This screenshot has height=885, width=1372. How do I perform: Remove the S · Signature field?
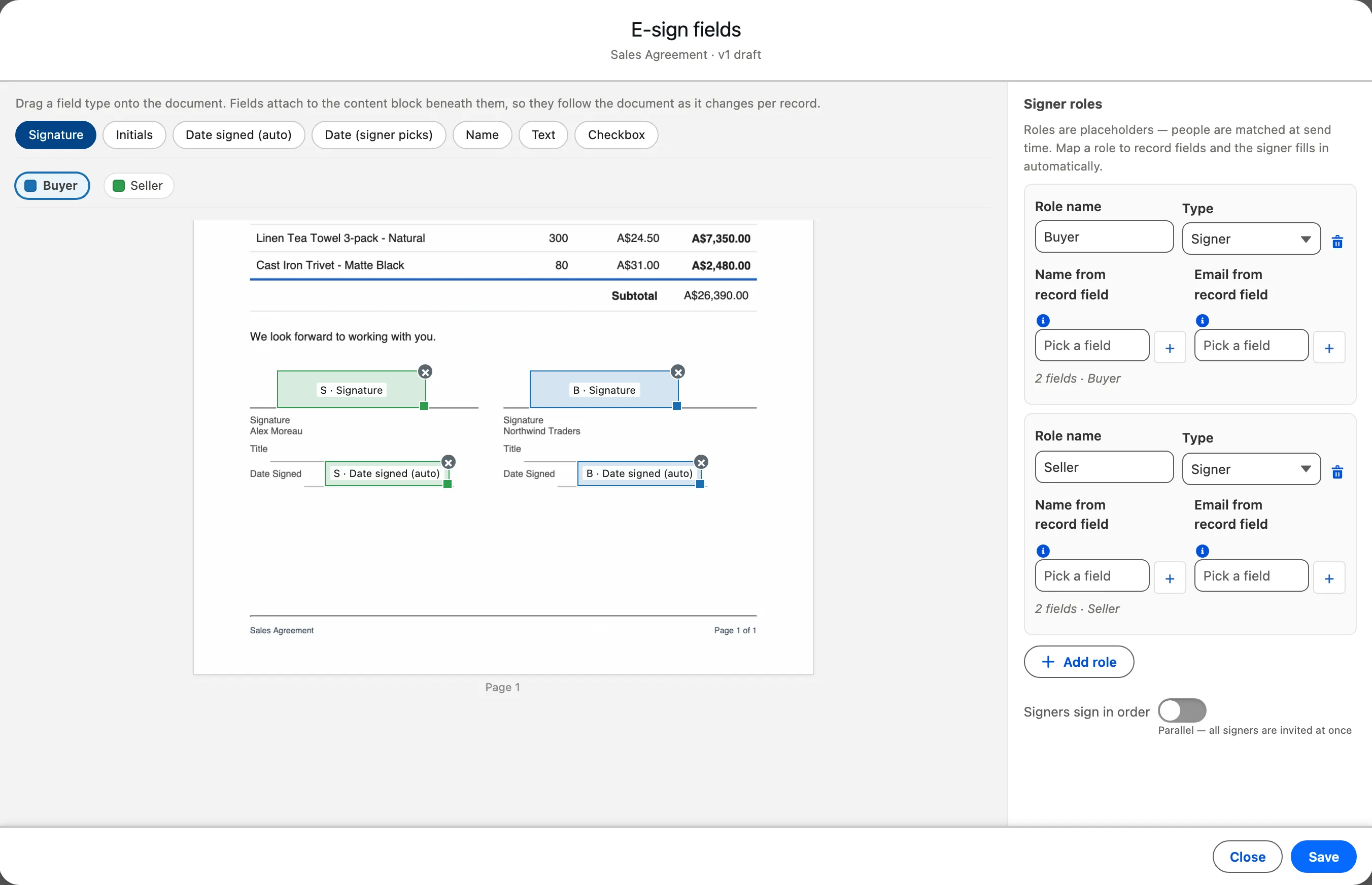pos(425,372)
